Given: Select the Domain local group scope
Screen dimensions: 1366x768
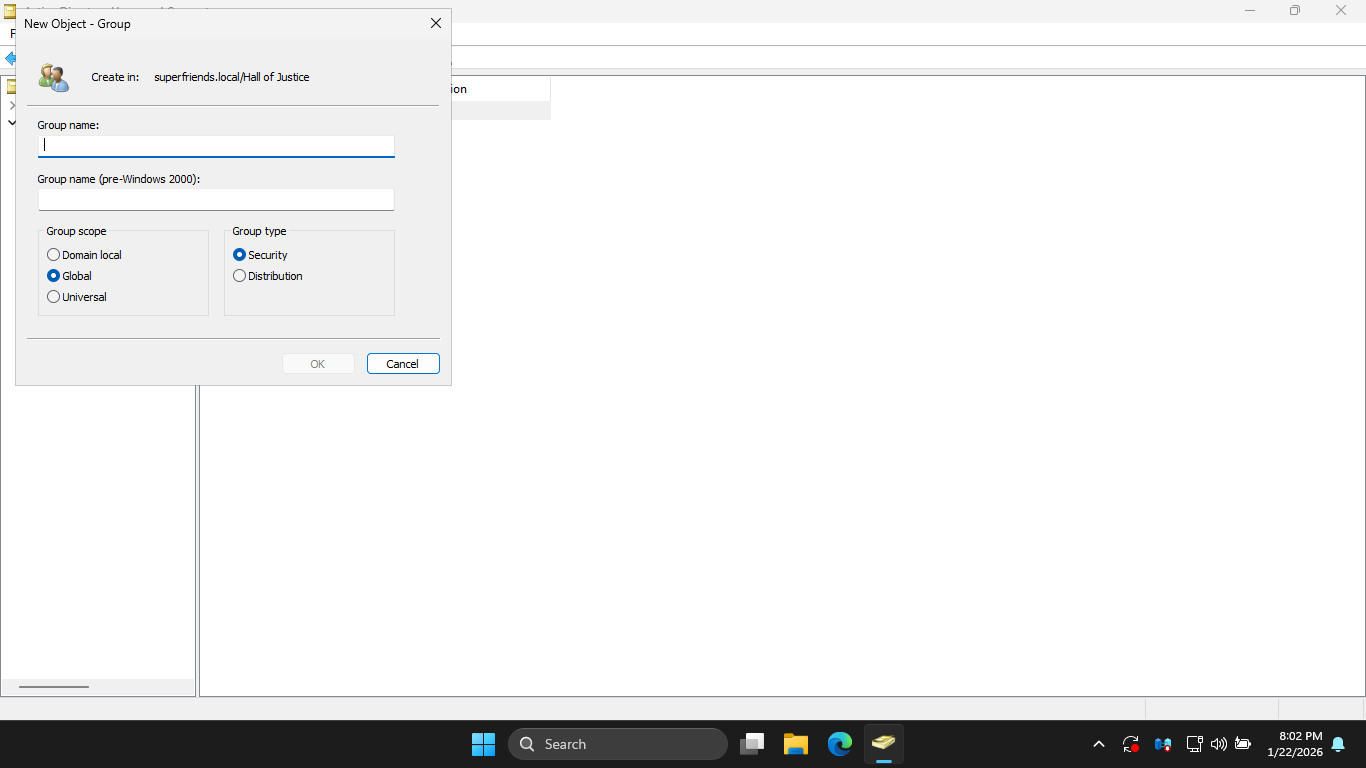Looking at the screenshot, I should tap(54, 255).
